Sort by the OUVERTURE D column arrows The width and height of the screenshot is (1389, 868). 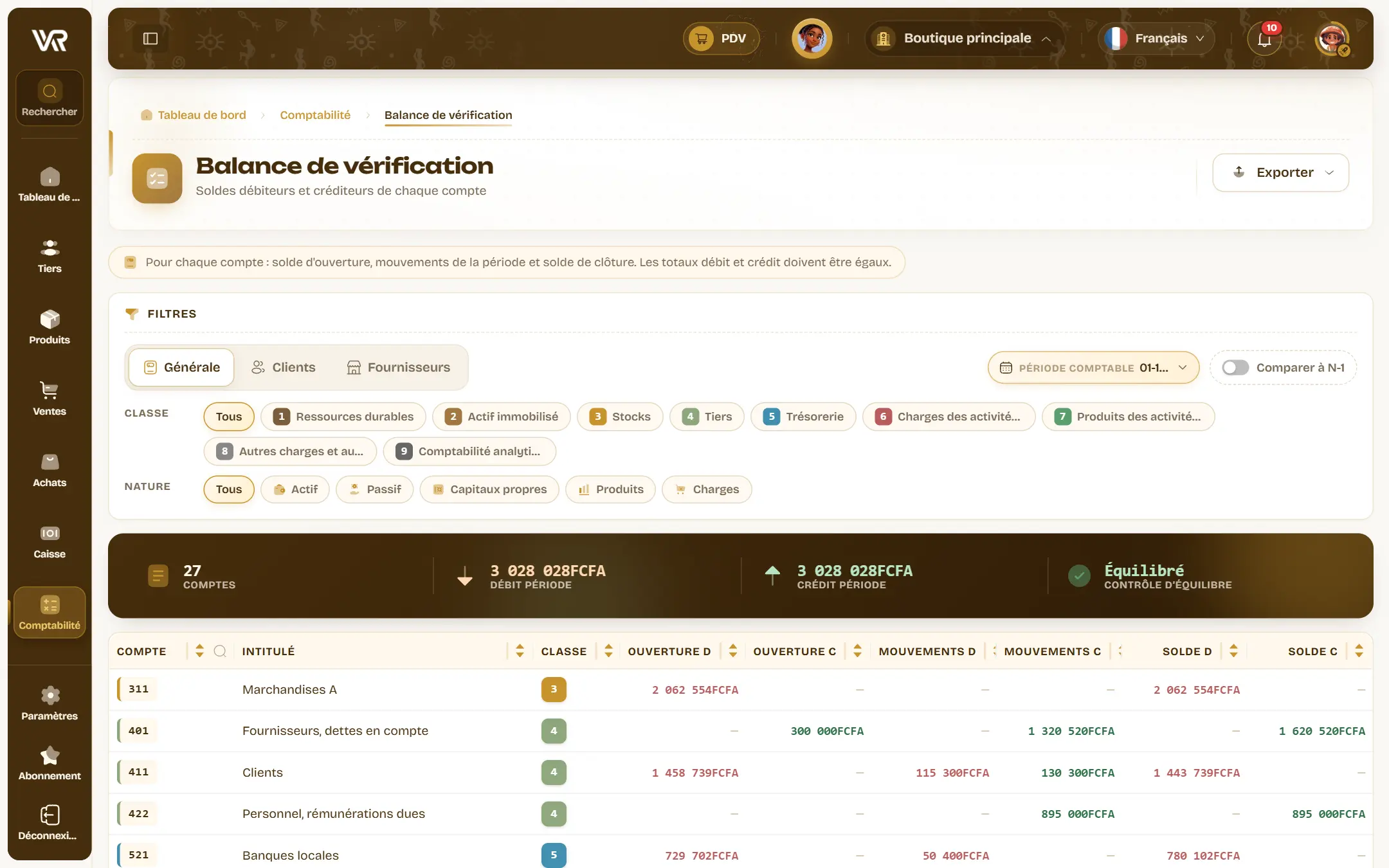pos(732,651)
